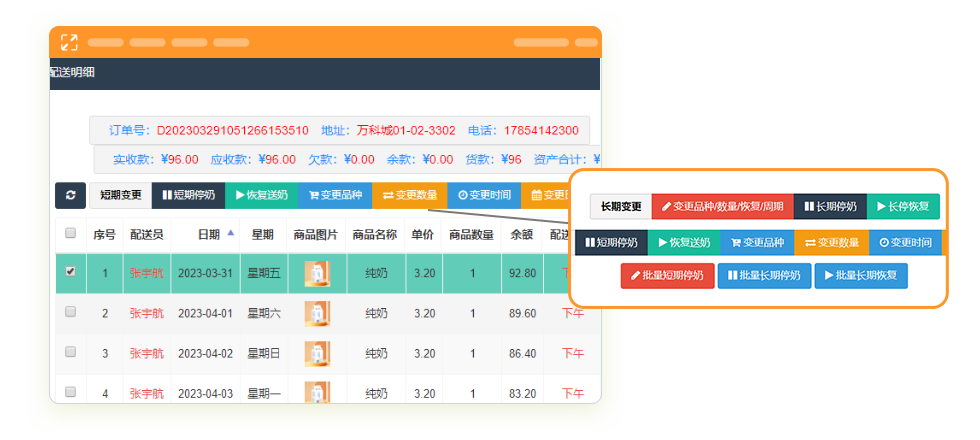
Task: Select the 长期变更 label in callout panel
Action: click(x=620, y=207)
